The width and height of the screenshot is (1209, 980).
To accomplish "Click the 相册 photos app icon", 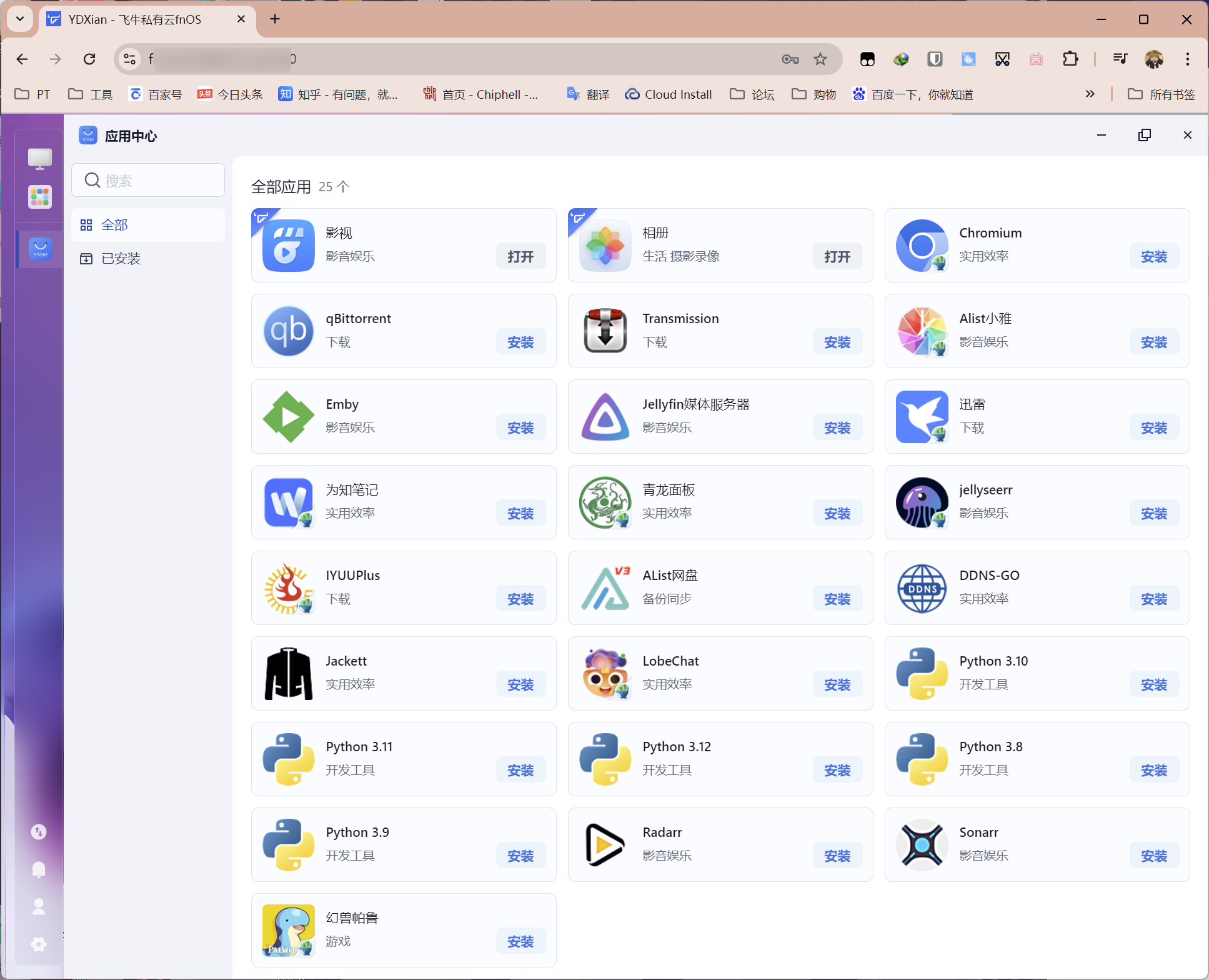I will pos(605,246).
